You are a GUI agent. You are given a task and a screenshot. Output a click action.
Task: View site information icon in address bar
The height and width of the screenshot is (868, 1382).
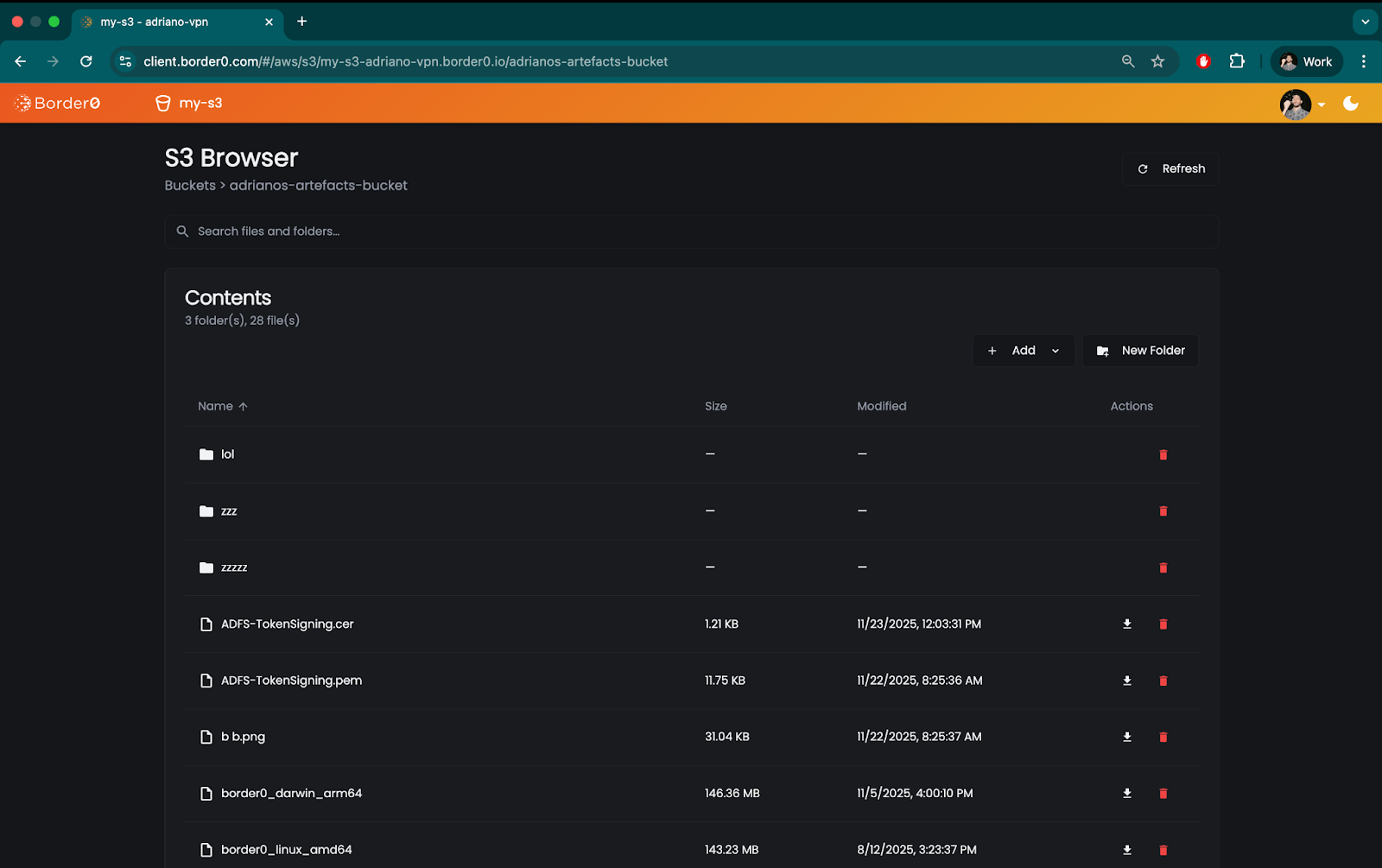click(x=125, y=61)
